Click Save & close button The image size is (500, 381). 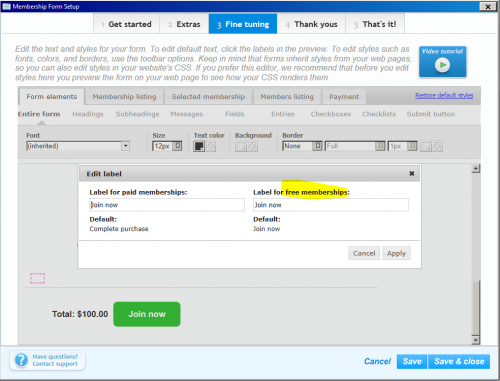click(459, 361)
